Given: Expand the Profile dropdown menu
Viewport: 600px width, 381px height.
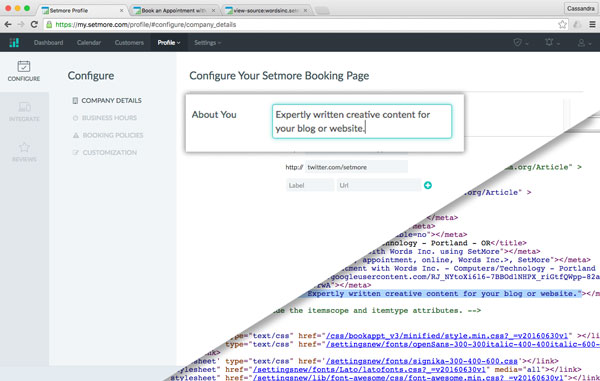Looking at the screenshot, I should point(169,42).
